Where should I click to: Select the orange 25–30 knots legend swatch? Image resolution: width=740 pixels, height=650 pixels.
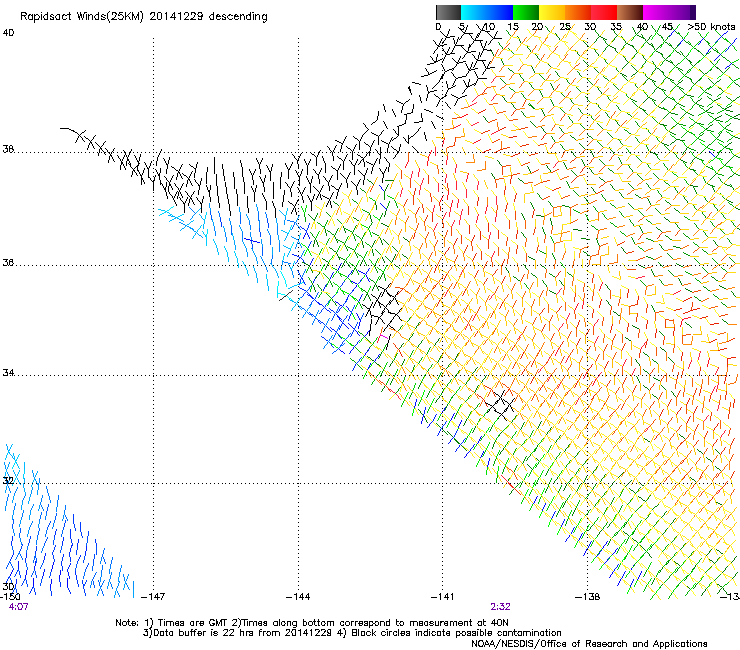click(578, 12)
